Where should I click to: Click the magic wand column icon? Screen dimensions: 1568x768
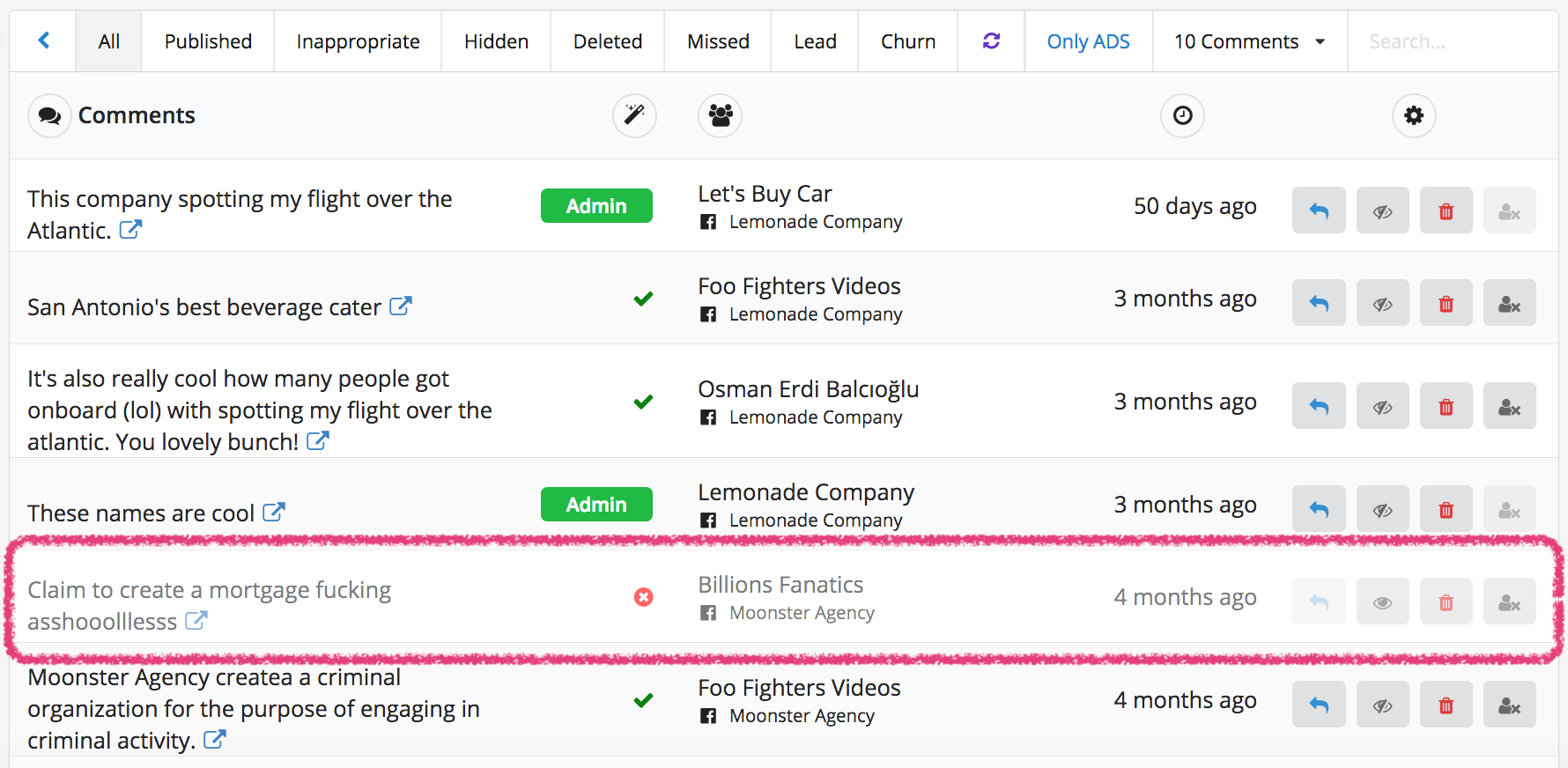click(634, 115)
